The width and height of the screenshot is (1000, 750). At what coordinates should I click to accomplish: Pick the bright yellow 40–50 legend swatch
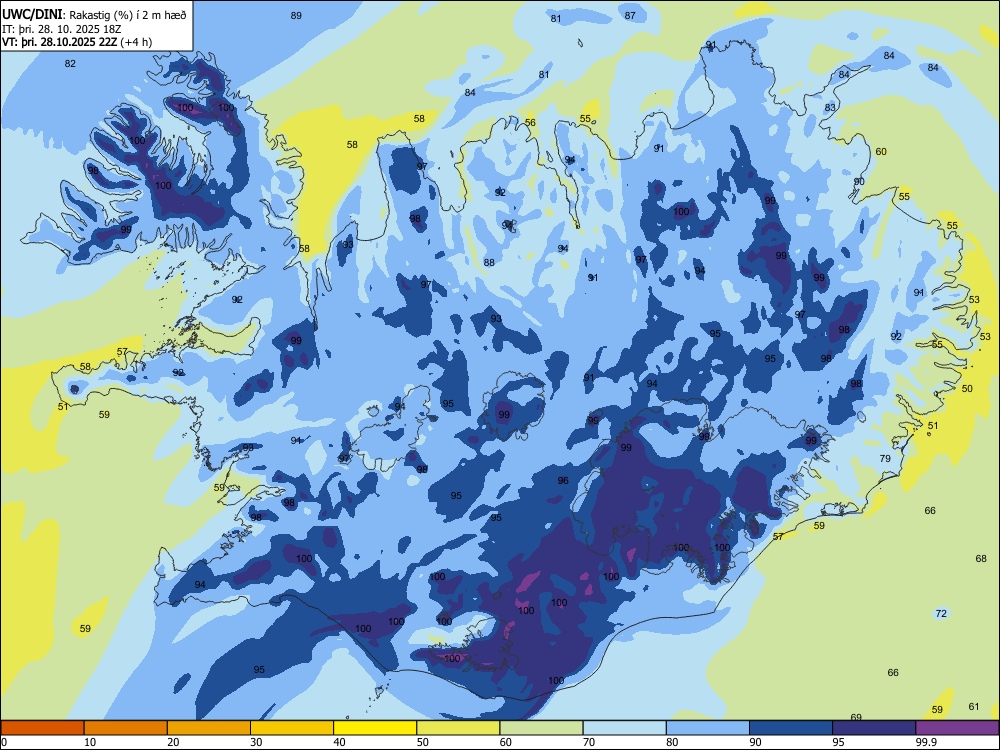click(375, 728)
